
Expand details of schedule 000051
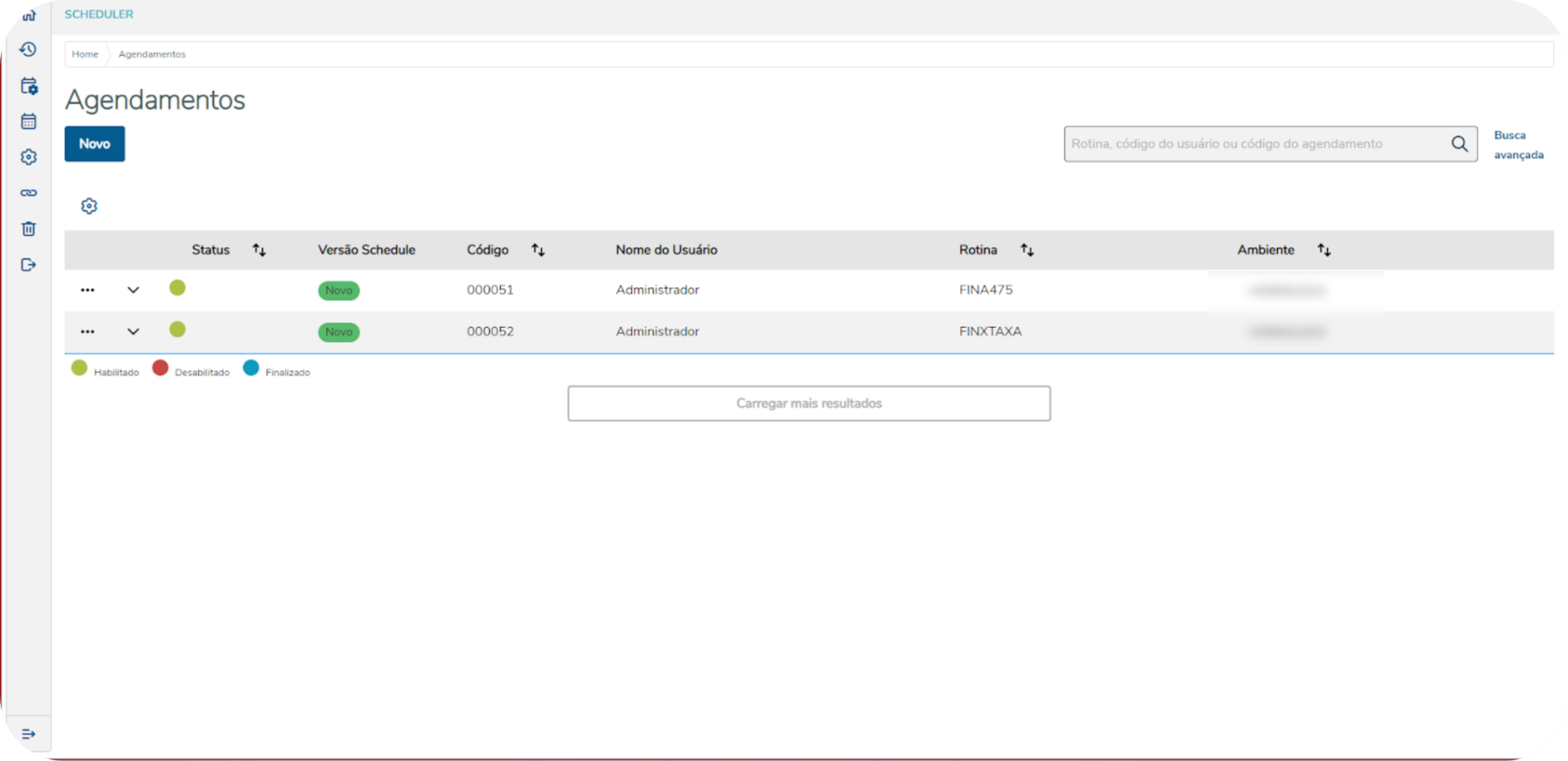[133, 289]
